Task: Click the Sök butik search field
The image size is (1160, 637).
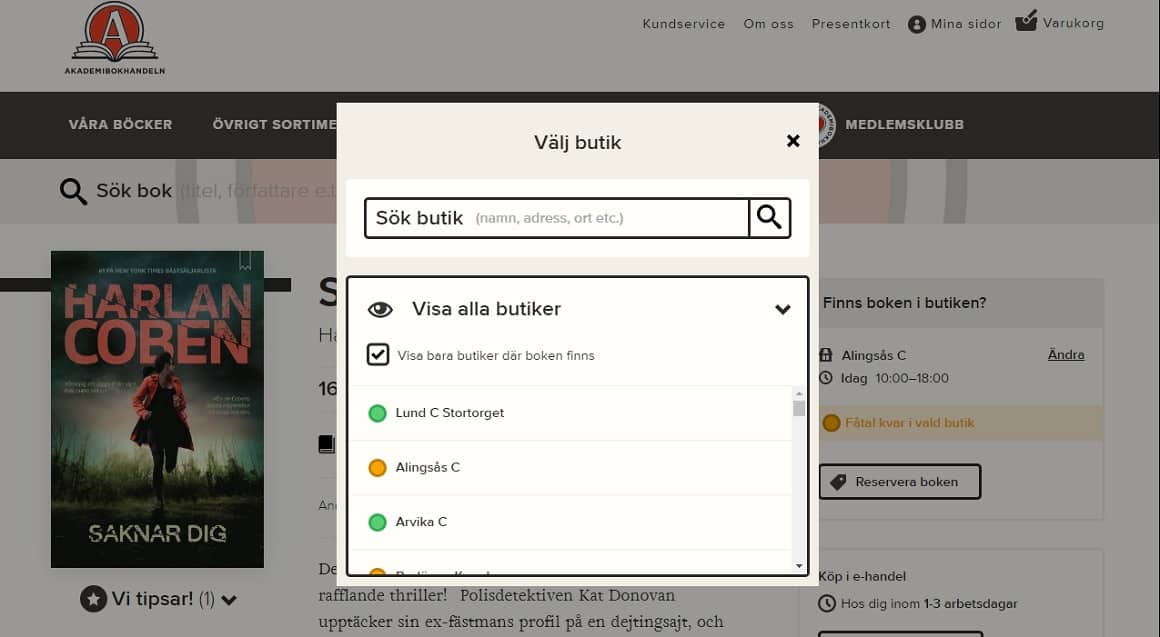Action: (557, 218)
